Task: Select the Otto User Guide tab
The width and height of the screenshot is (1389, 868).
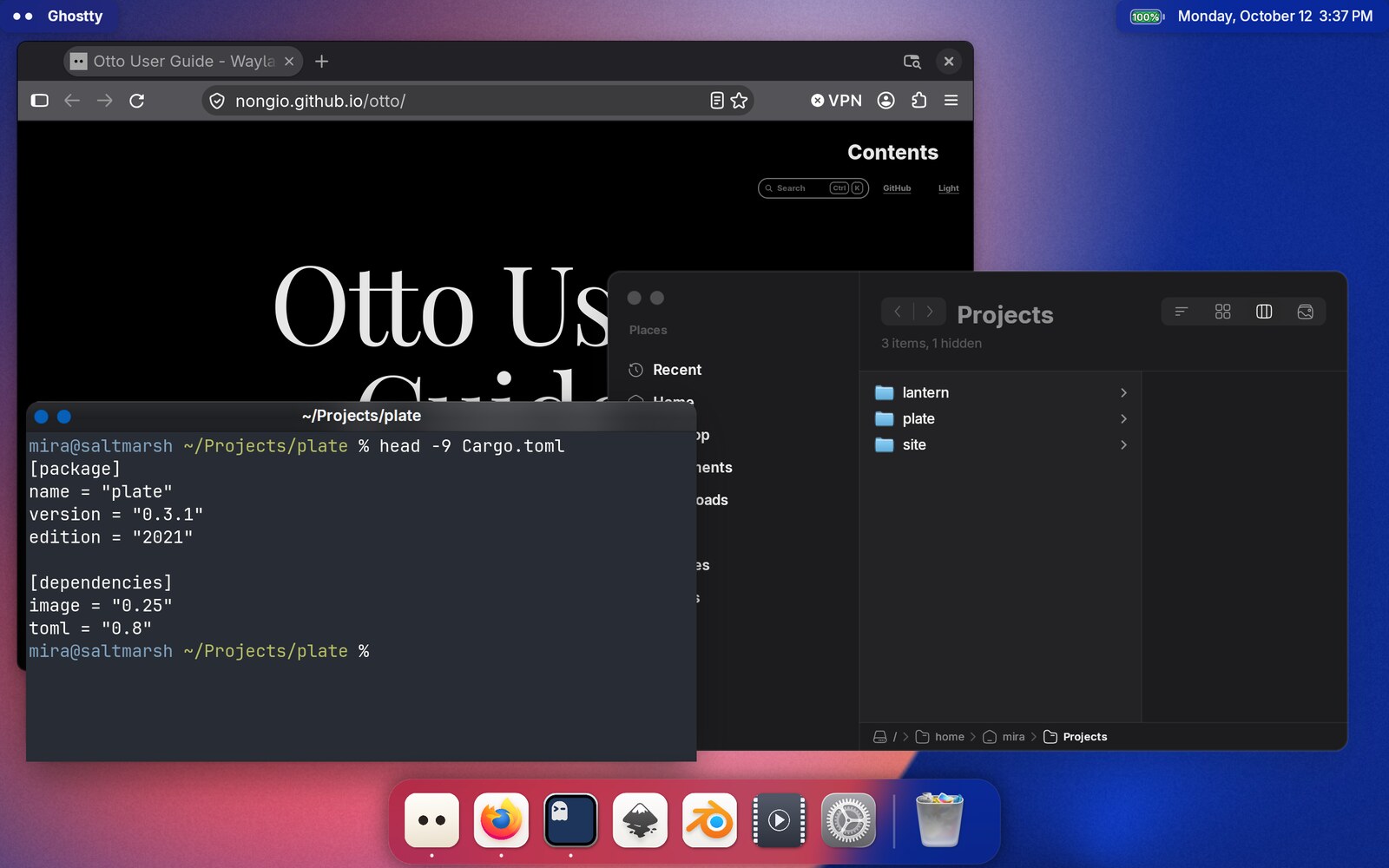Action: click(x=183, y=62)
